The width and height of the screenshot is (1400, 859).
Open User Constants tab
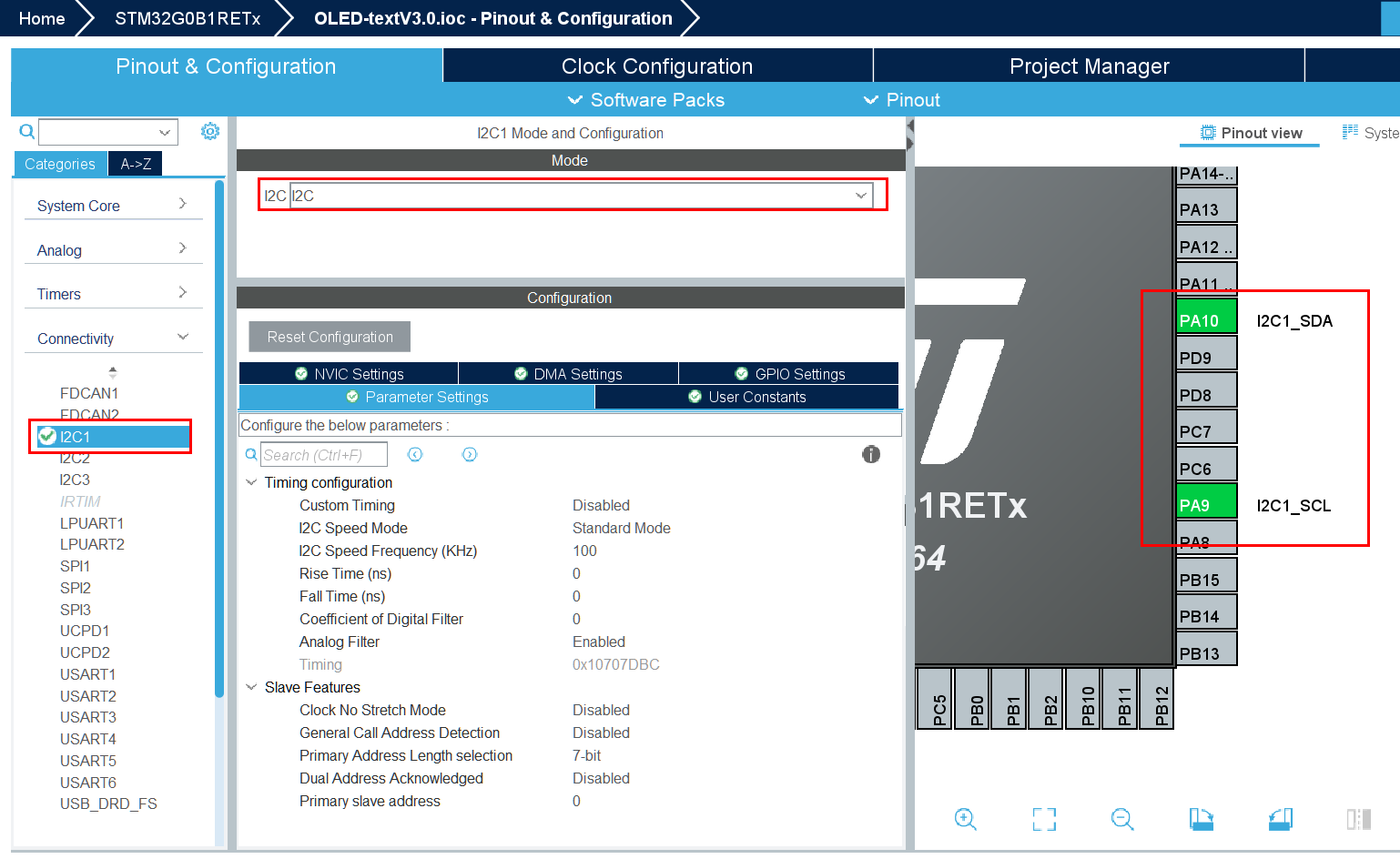point(746,397)
